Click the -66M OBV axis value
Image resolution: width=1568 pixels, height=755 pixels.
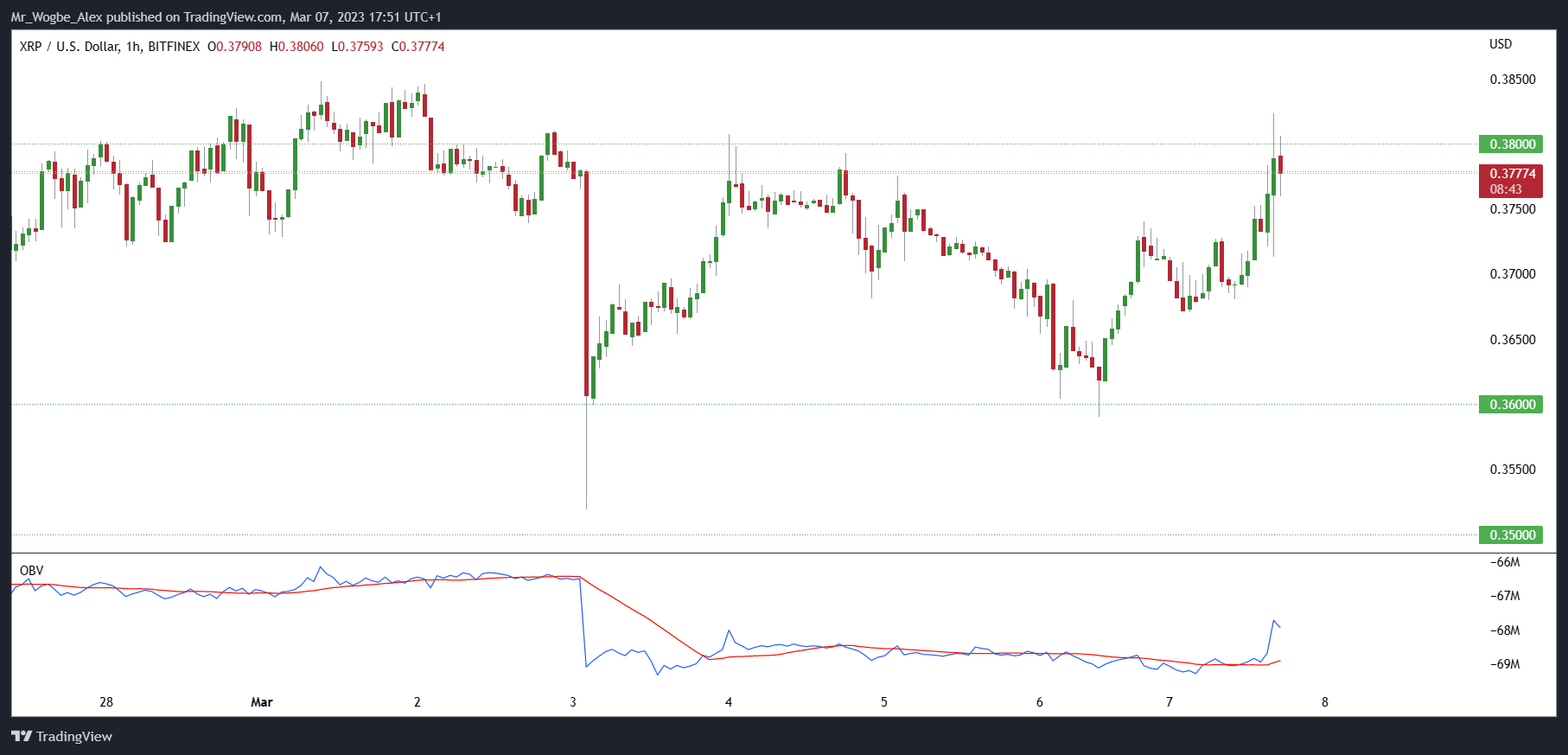pyautogui.click(x=1504, y=562)
